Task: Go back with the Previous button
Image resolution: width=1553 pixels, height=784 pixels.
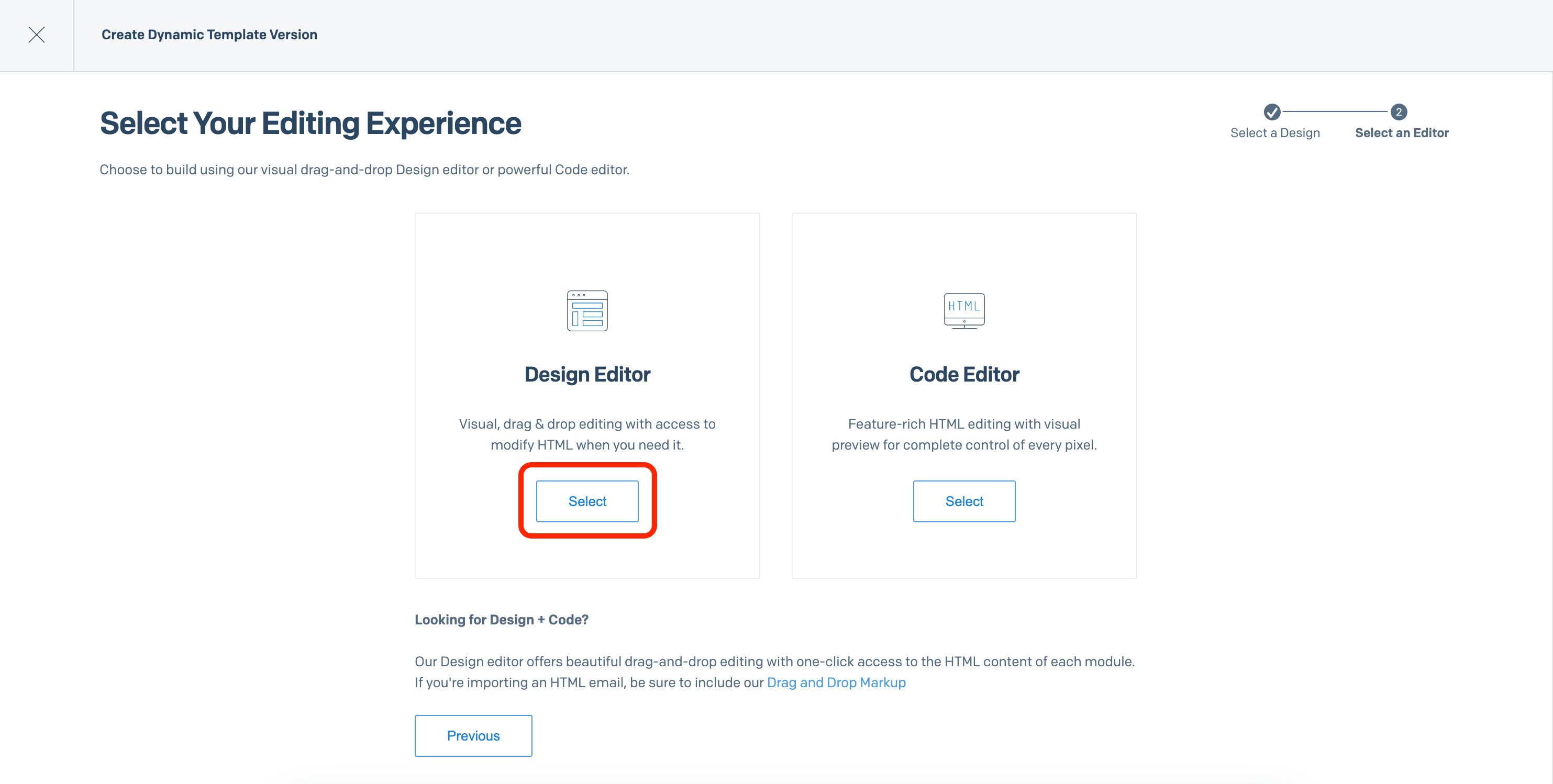Action: click(x=473, y=736)
